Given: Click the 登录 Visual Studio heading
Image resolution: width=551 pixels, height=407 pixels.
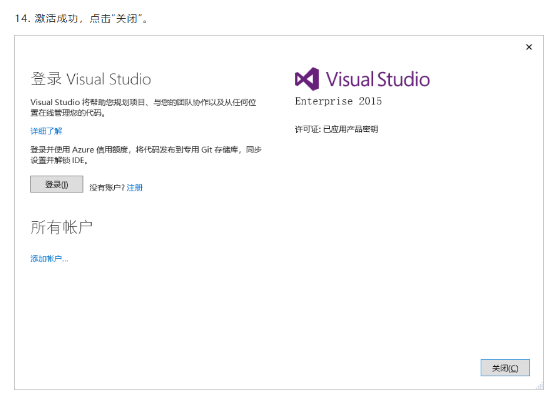Looking at the screenshot, I should (x=91, y=79).
